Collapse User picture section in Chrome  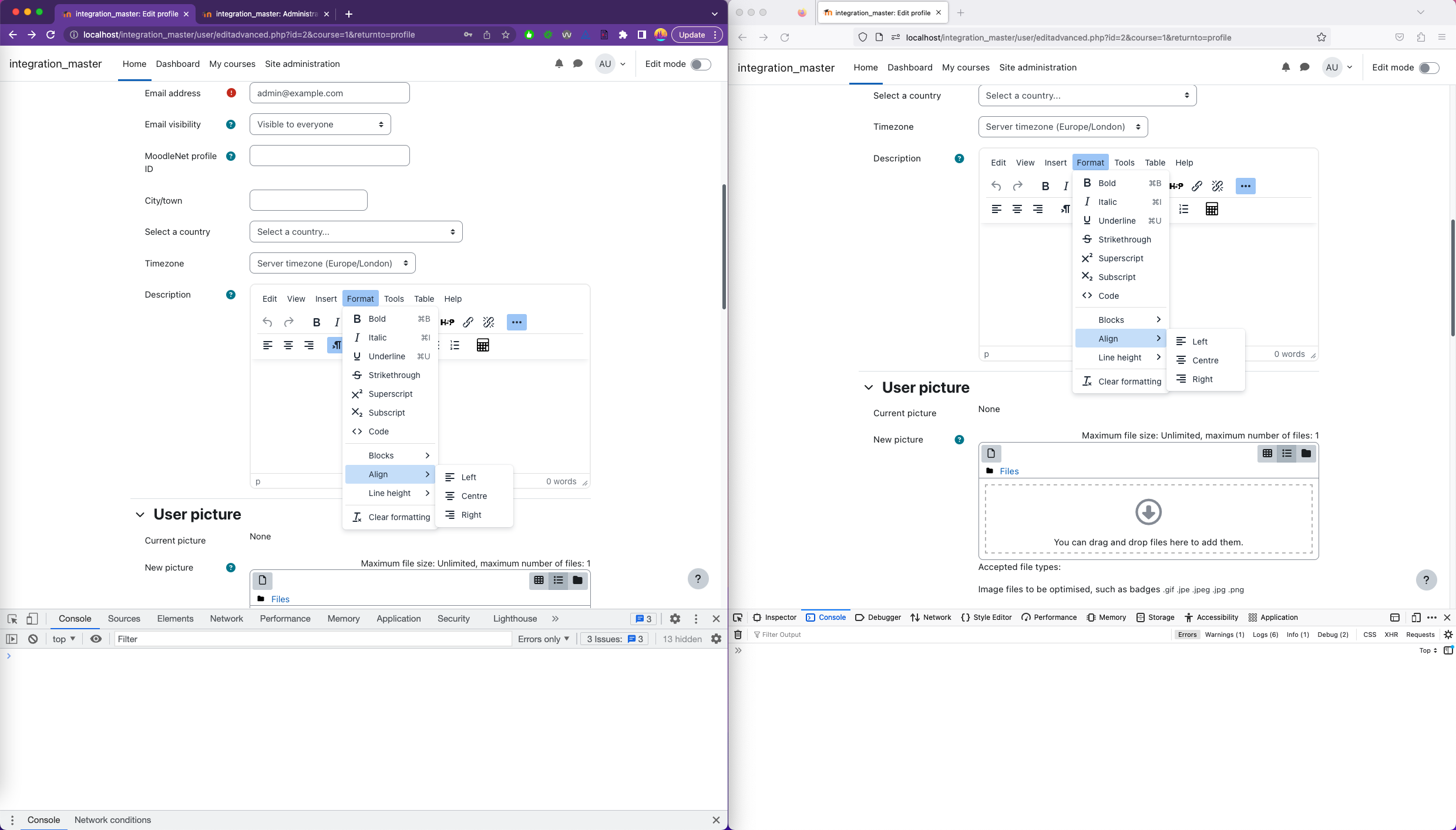coord(140,515)
